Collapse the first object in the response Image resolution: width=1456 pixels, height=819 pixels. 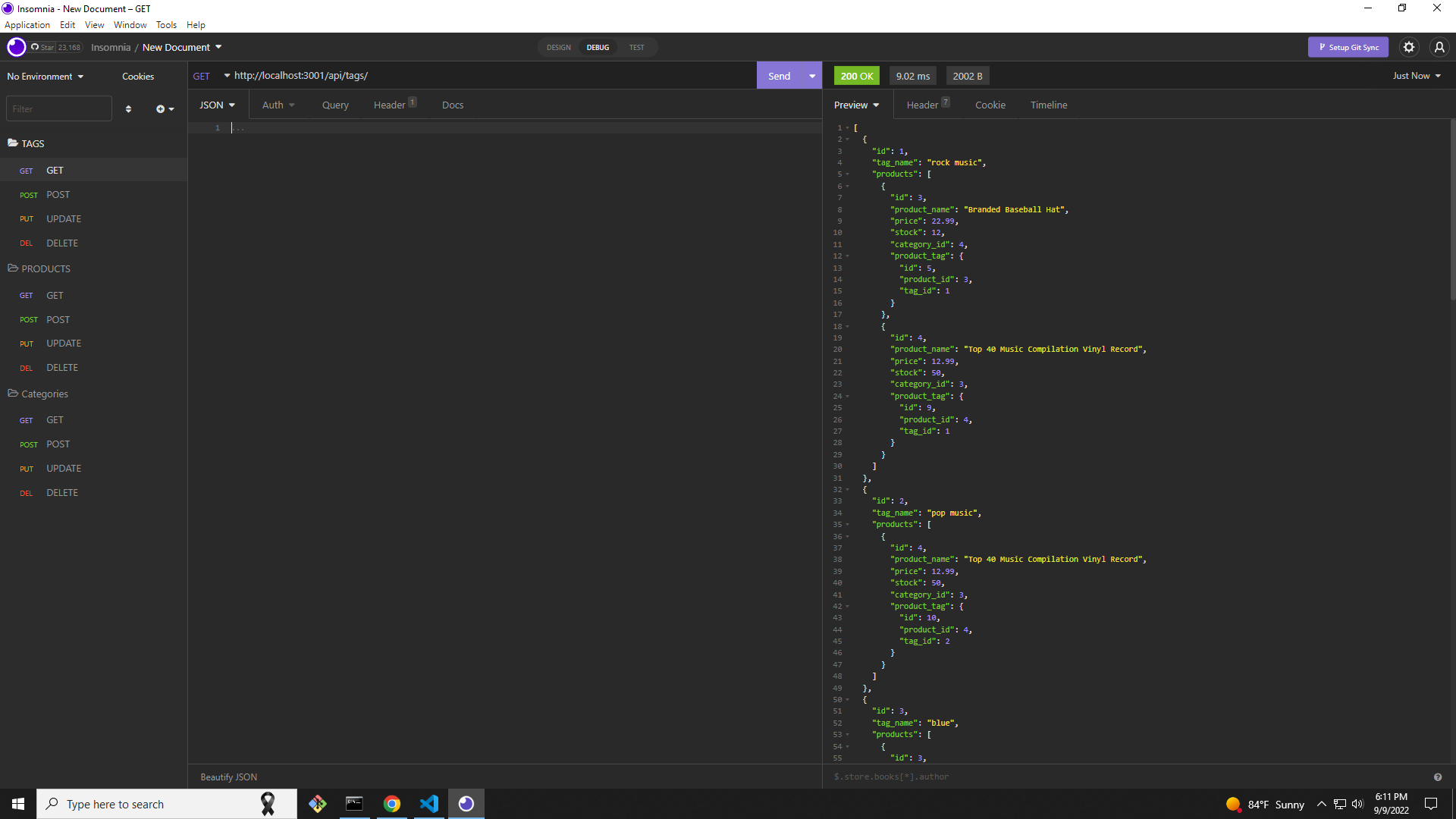(846, 139)
